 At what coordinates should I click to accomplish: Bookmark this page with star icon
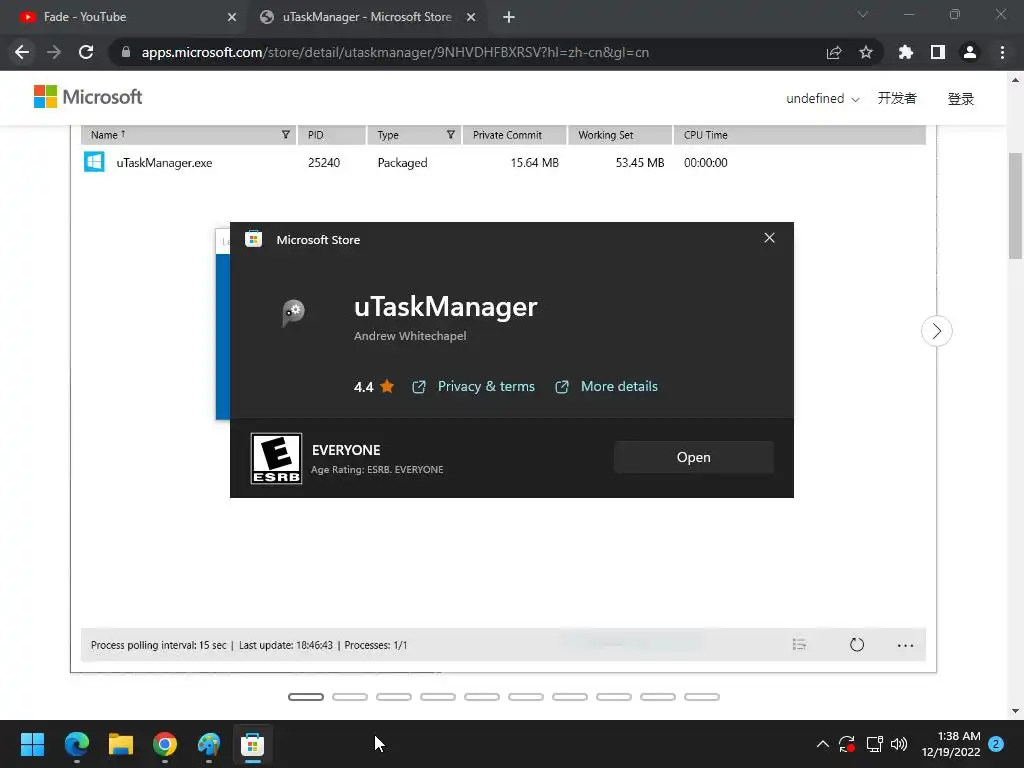coord(866,52)
